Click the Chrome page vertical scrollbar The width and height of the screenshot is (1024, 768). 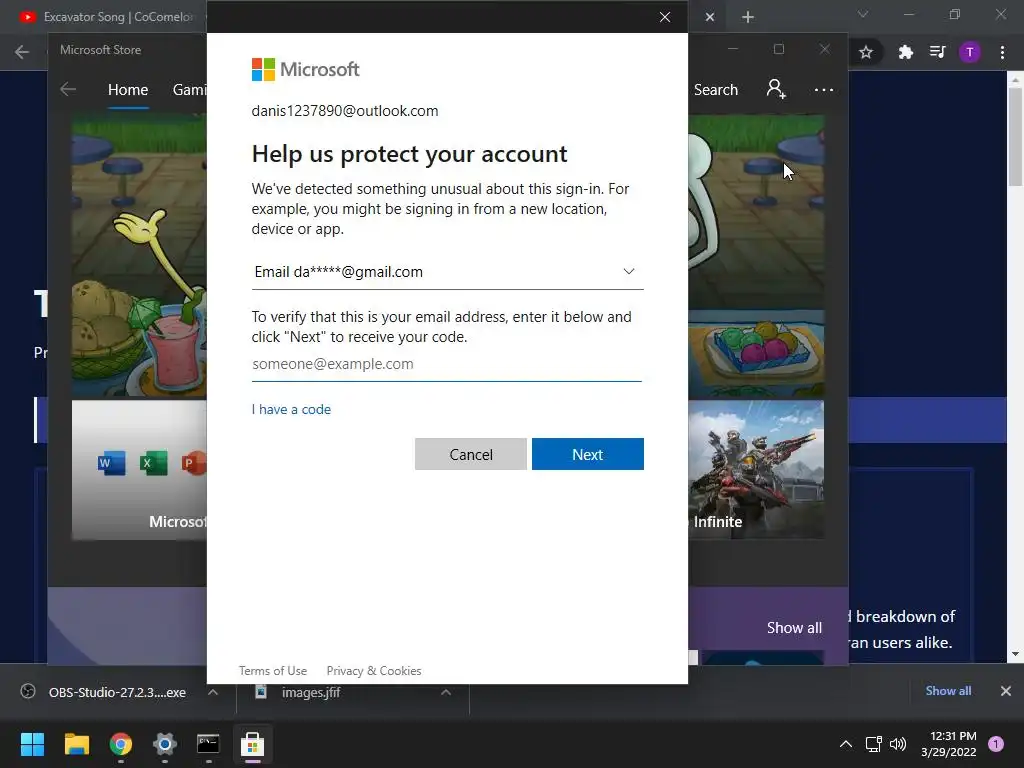click(1015, 137)
